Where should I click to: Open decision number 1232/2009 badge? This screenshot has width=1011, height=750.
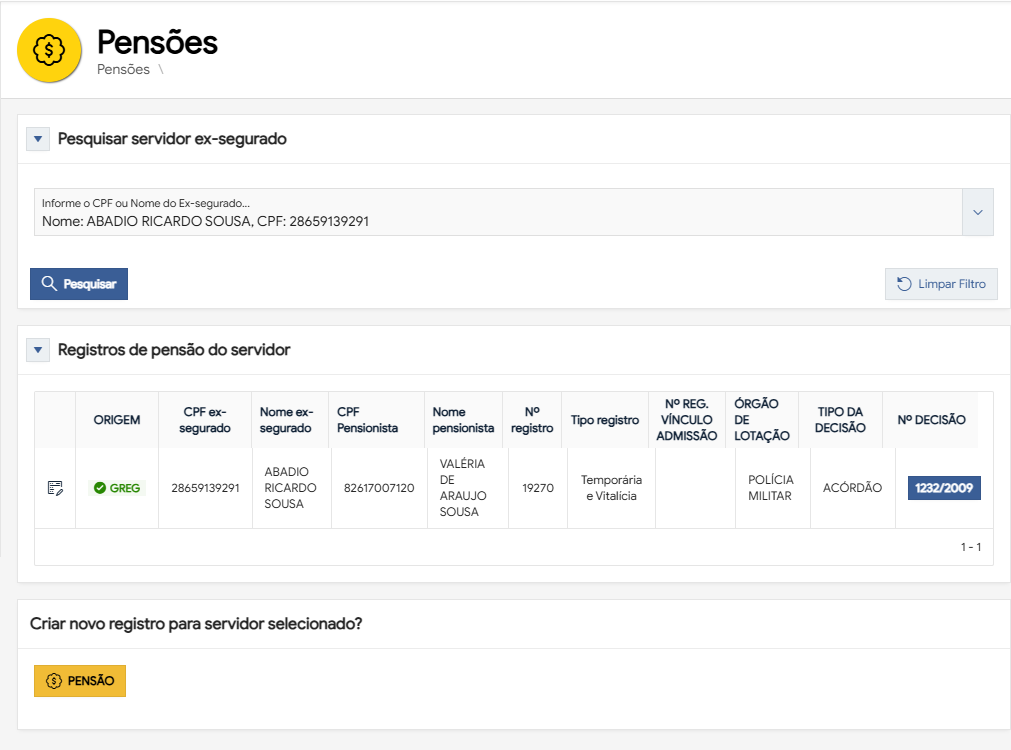944,488
